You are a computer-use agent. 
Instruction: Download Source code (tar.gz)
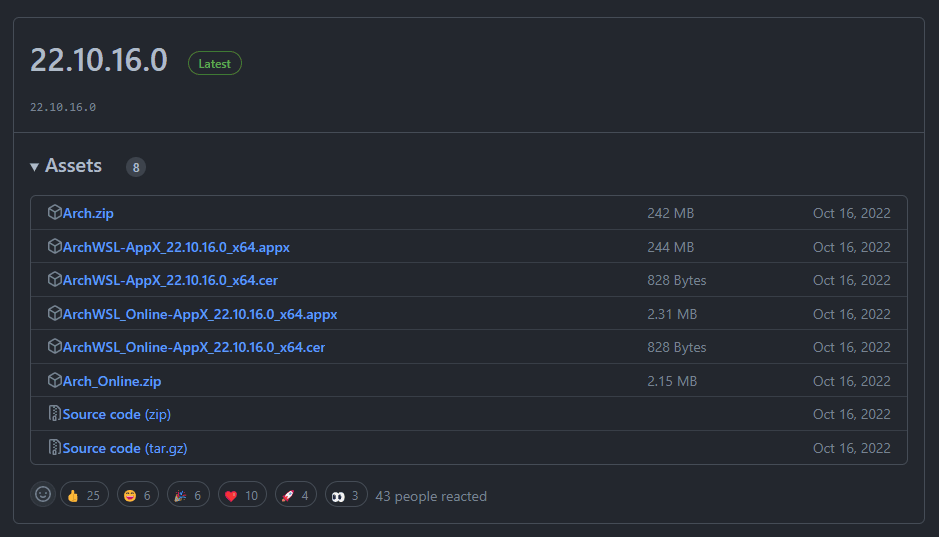[x=125, y=448]
